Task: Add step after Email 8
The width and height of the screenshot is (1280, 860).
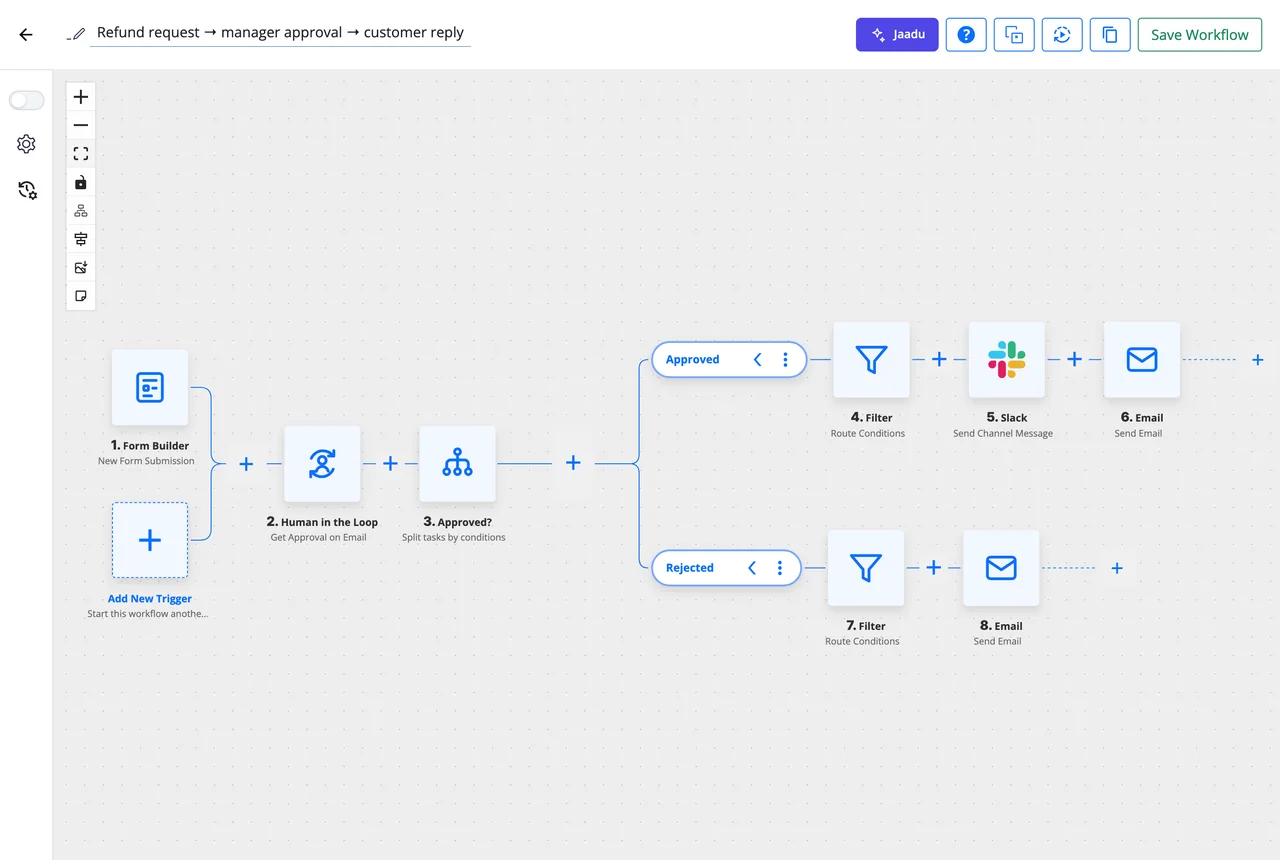Action: (x=1117, y=568)
